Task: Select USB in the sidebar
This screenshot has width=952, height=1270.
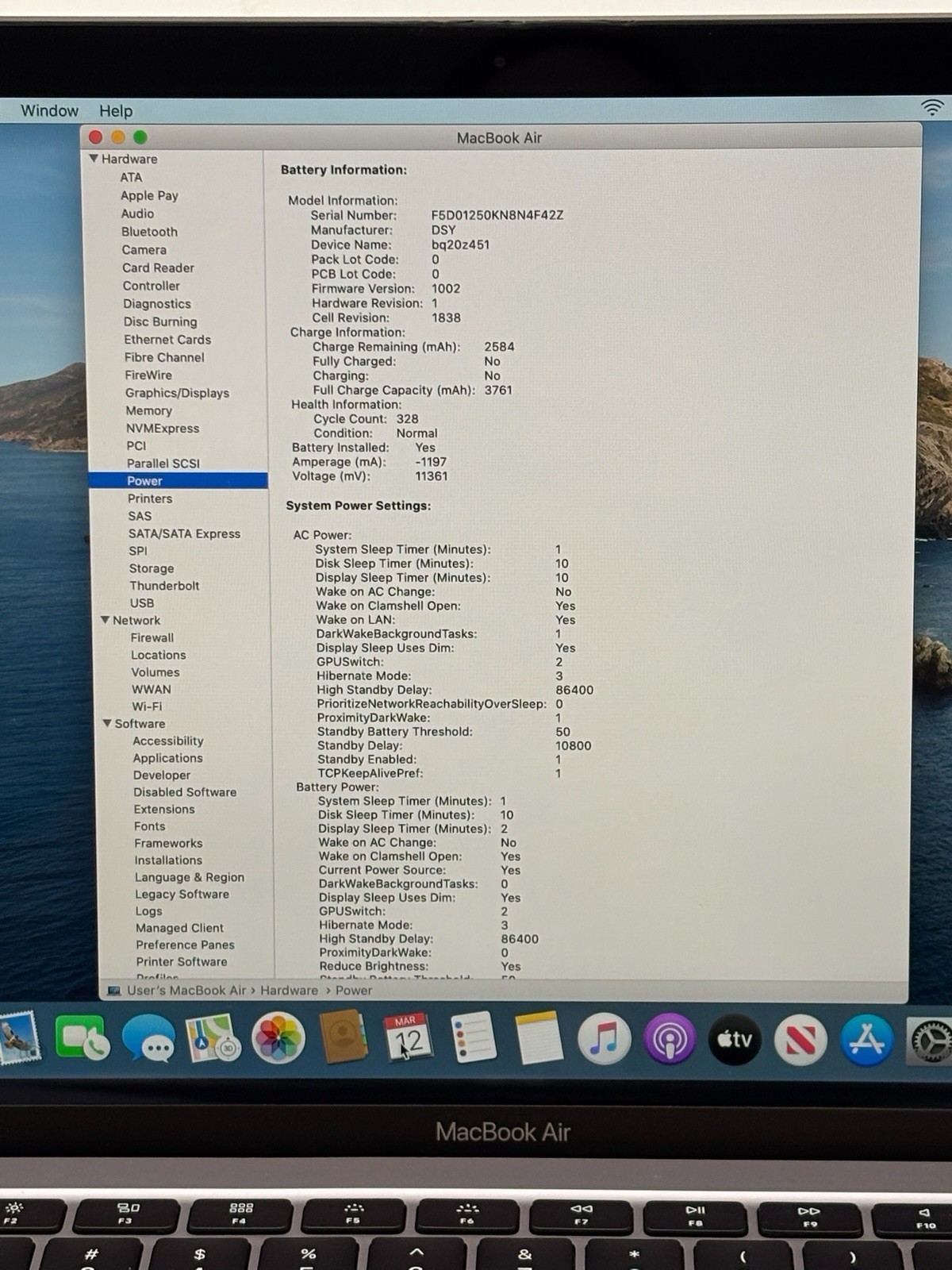Action: tap(142, 603)
